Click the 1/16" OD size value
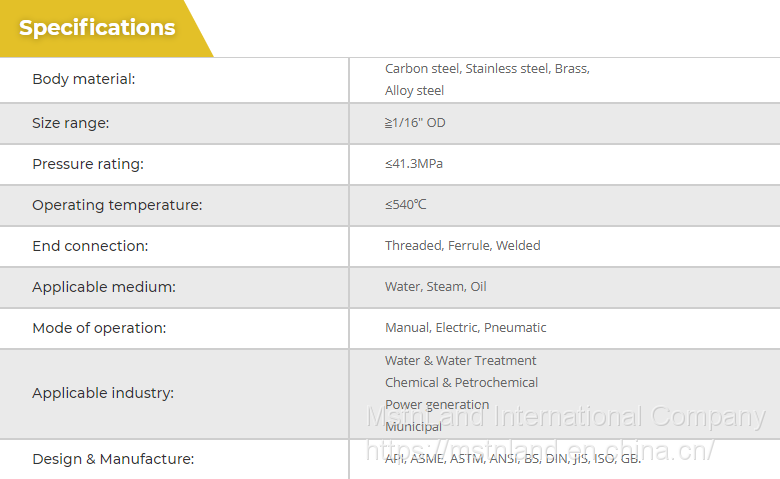Image resolution: width=780 pixels, height=479 pixels. 415,123
